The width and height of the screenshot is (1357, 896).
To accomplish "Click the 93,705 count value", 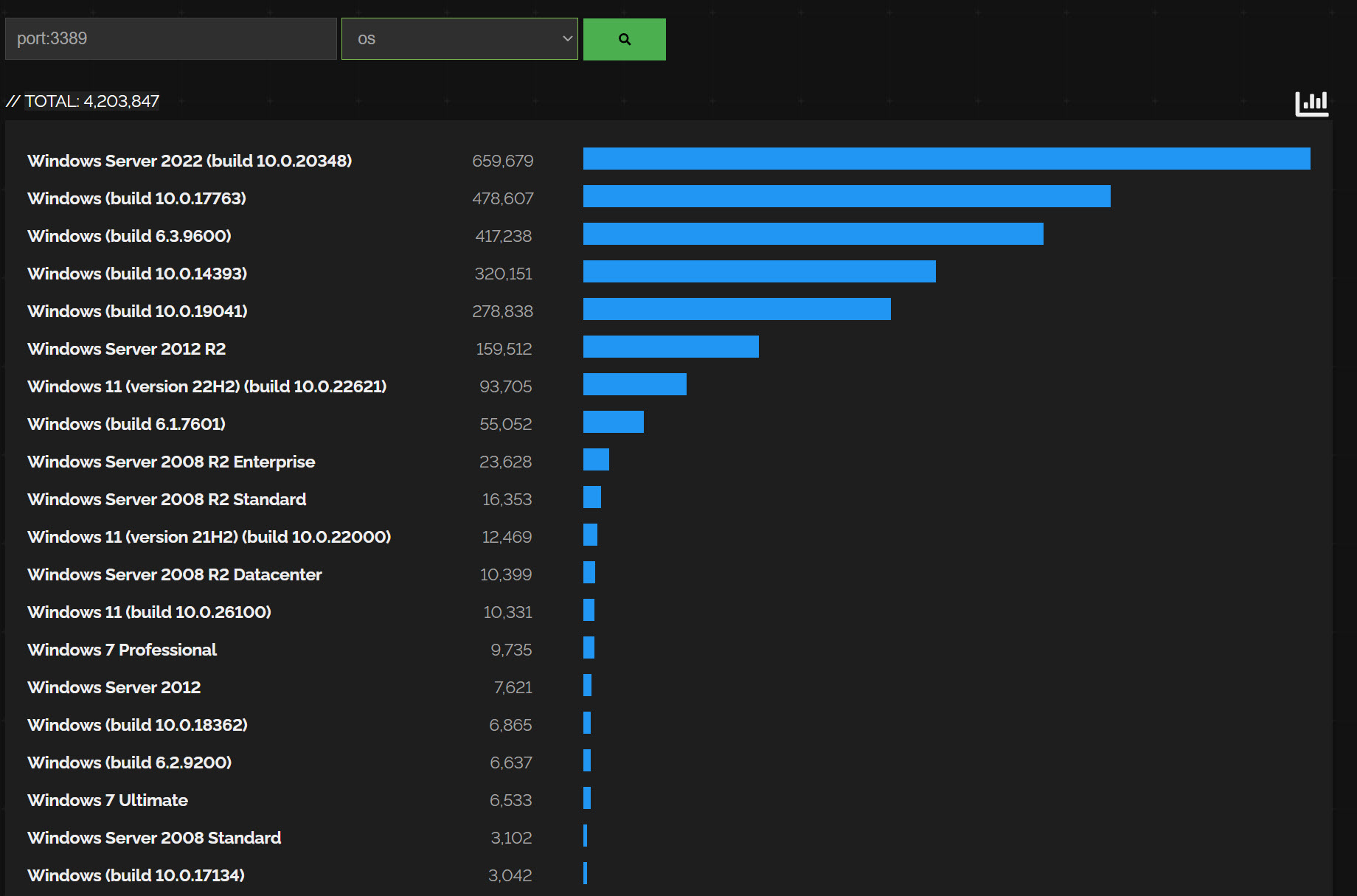I will pos(506,386).
